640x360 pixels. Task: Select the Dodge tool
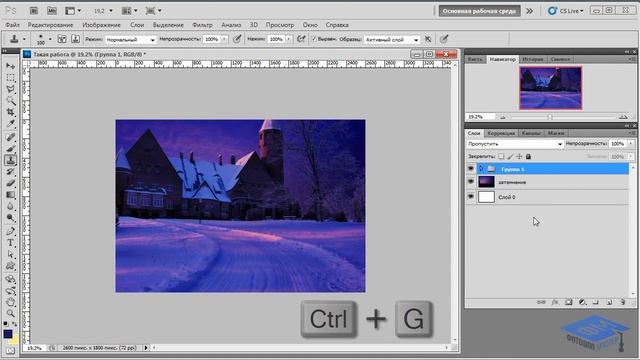tap(11, 218)
